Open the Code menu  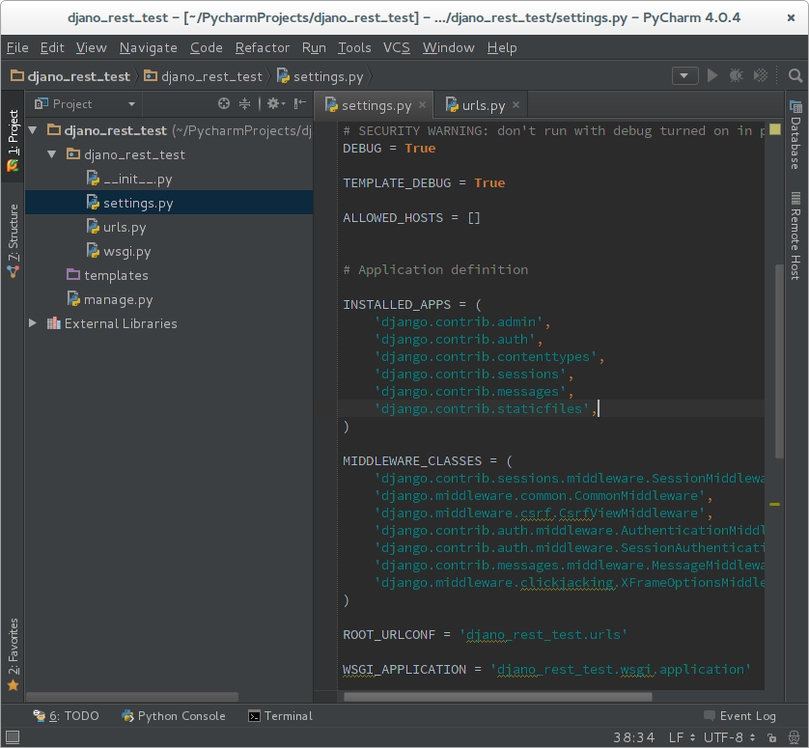click(206, 47)
